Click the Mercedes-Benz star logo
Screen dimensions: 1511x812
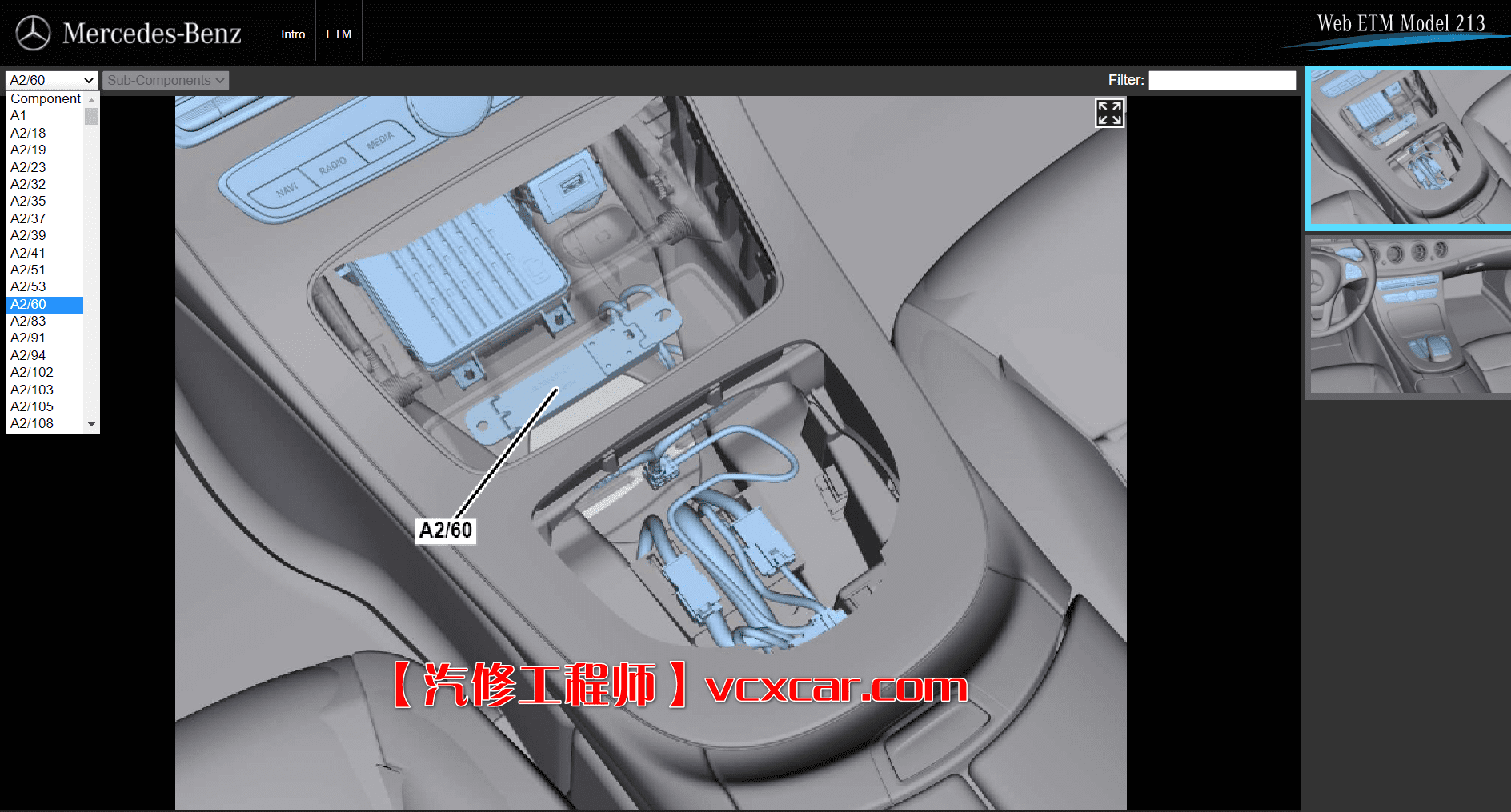[33, 34]
